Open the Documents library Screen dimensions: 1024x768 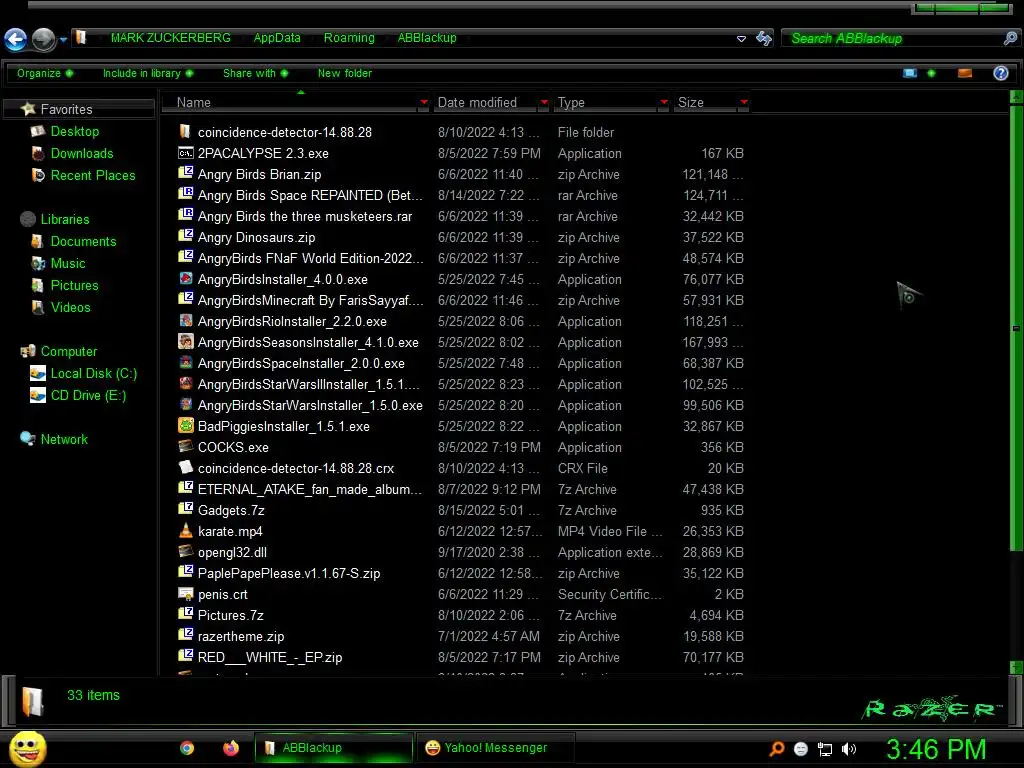pyautogui.click(x=83, y=242)
